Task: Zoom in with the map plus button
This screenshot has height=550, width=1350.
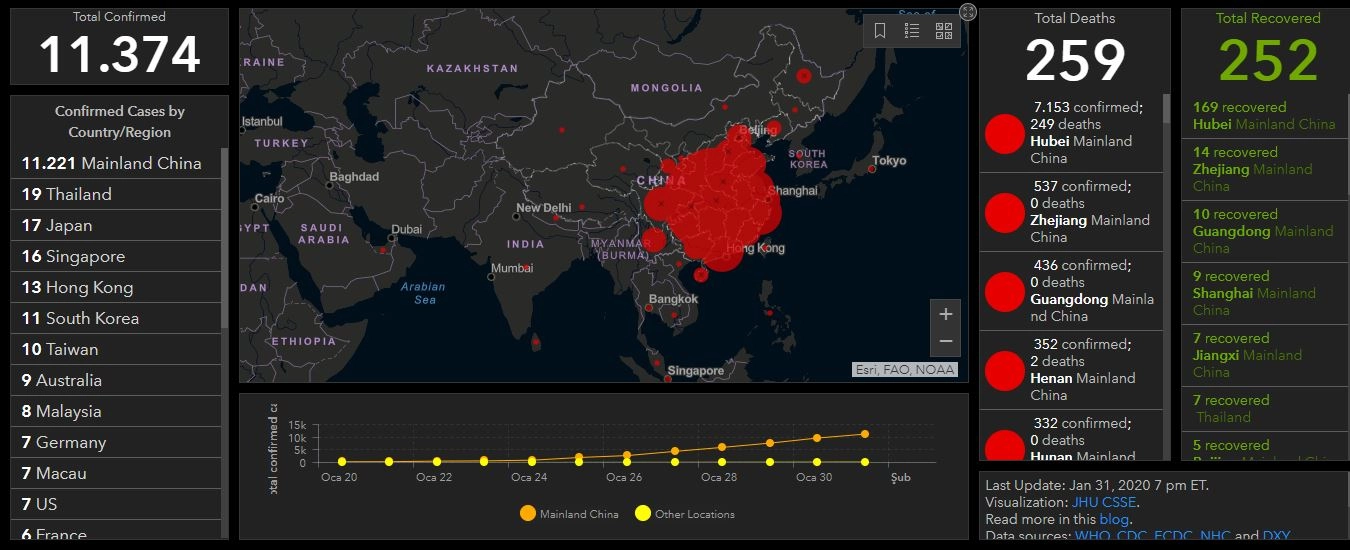Action: click(945, 314)
